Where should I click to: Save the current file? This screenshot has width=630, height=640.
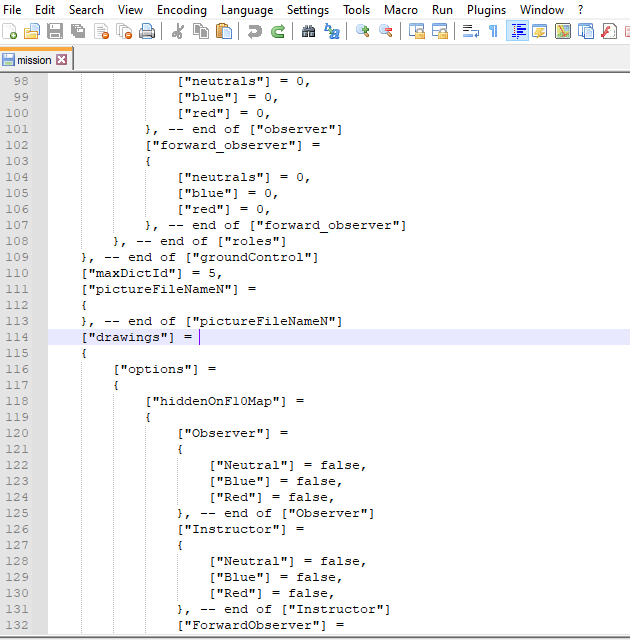point(55,31)
